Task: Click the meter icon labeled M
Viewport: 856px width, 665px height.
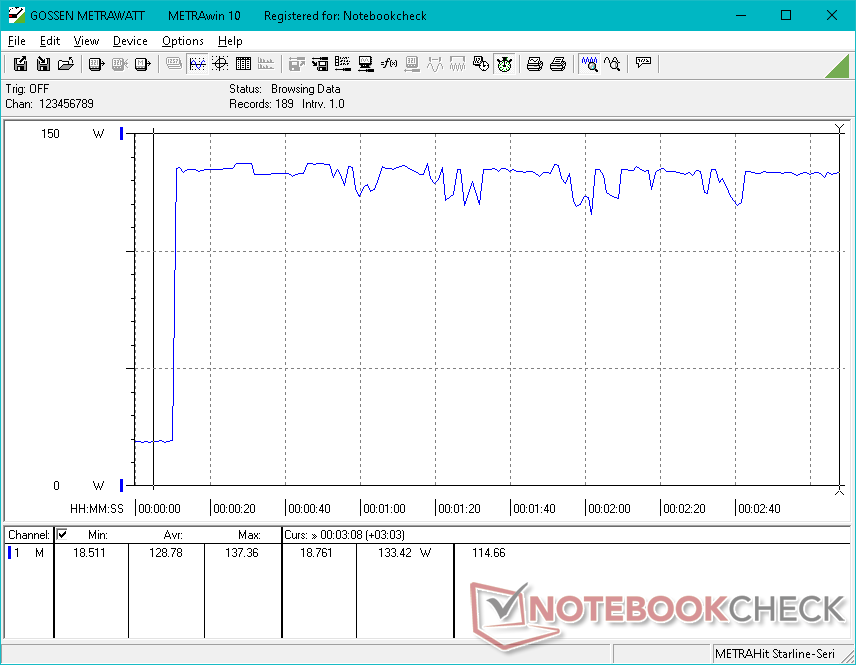Action: click(142, 64)
